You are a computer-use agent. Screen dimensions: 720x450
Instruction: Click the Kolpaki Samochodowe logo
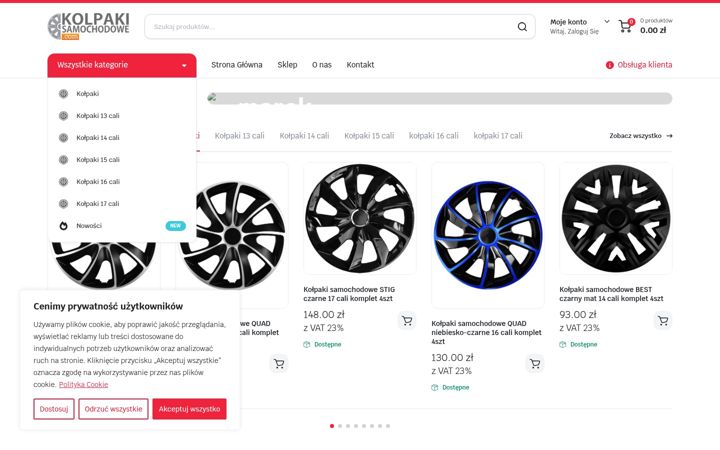88,26
